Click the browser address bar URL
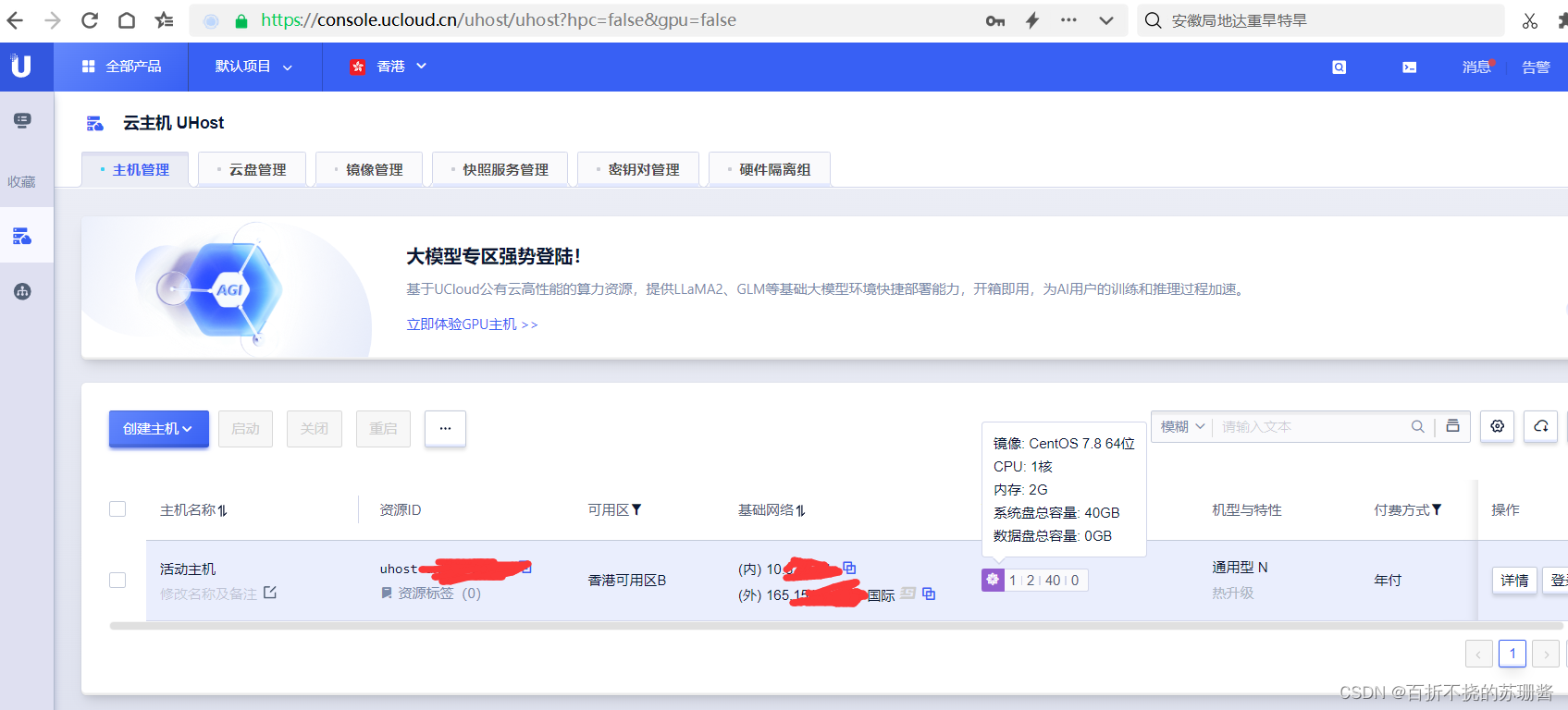This screenshot has height=710, width=1568. [x=499, y=20]
